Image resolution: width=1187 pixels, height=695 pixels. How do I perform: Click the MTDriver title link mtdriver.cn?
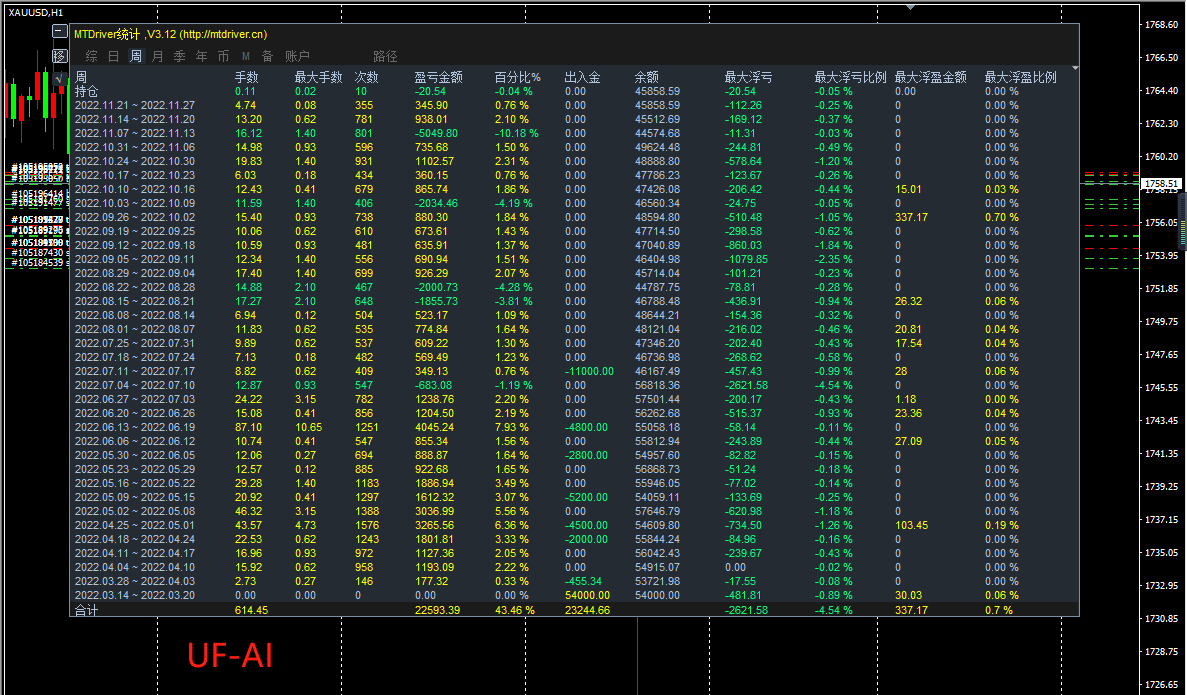(x=223, y=34)
